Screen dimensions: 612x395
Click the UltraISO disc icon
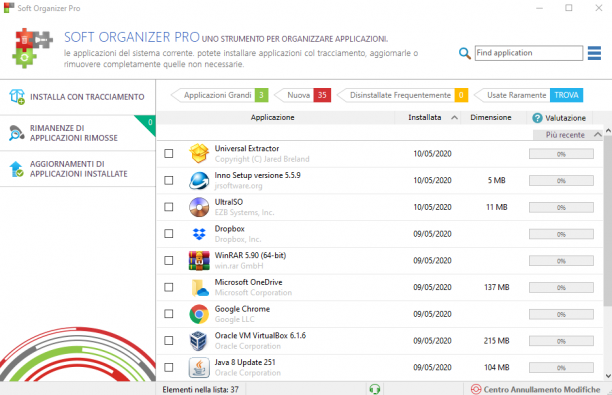click(199, 207)
